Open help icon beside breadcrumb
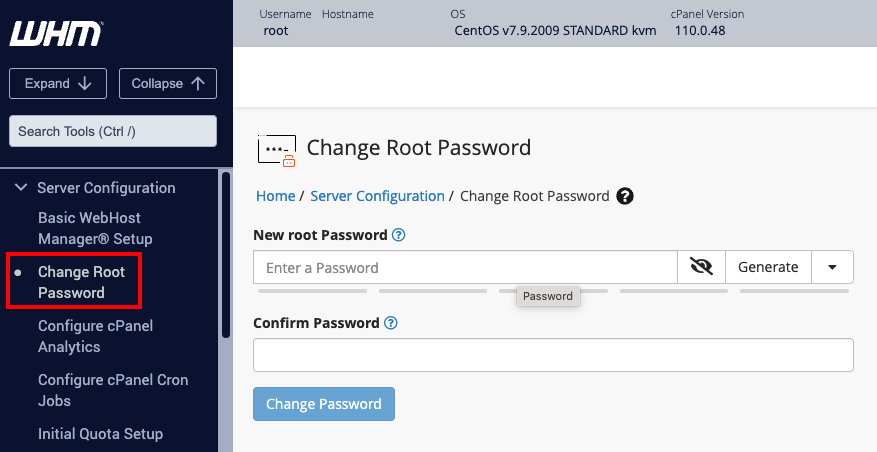The width and height of the screenshot is (877, 452). (x=626, y=196)
